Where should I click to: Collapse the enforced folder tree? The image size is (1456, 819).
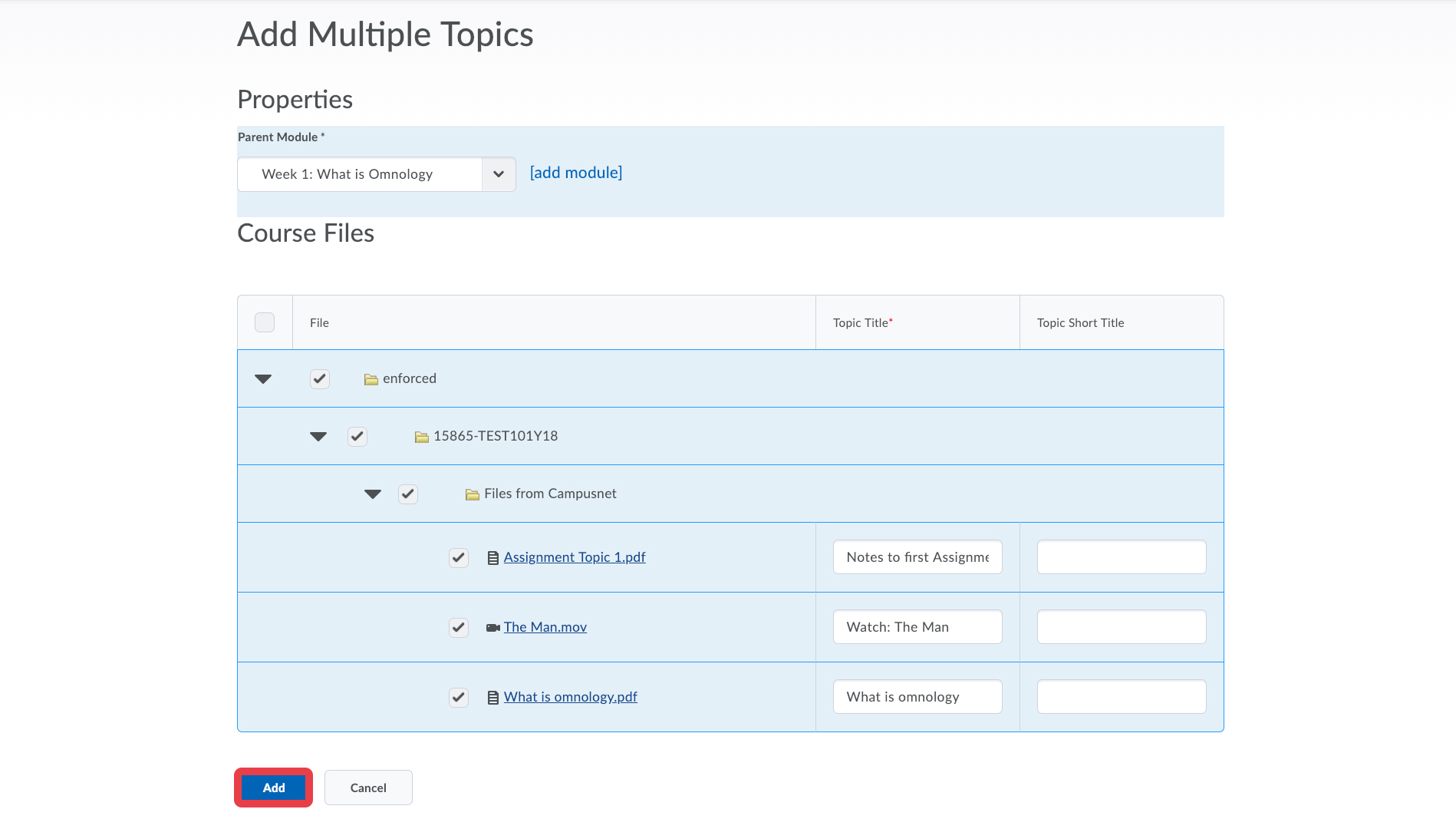263,379
